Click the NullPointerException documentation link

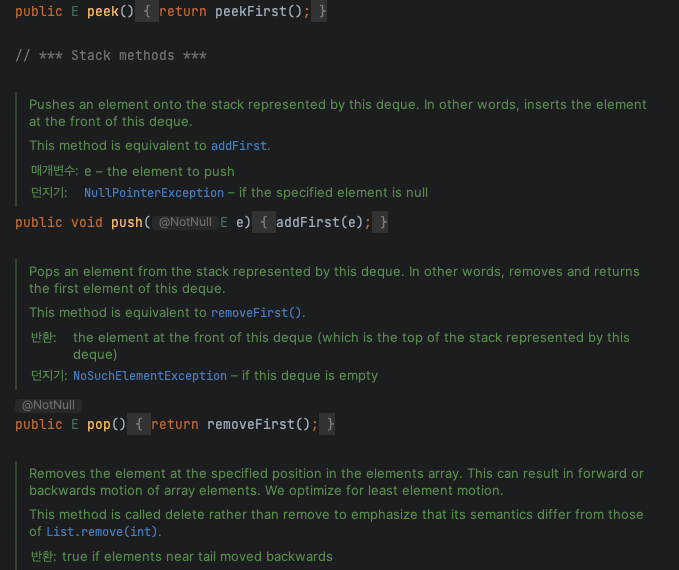point(154,192)
